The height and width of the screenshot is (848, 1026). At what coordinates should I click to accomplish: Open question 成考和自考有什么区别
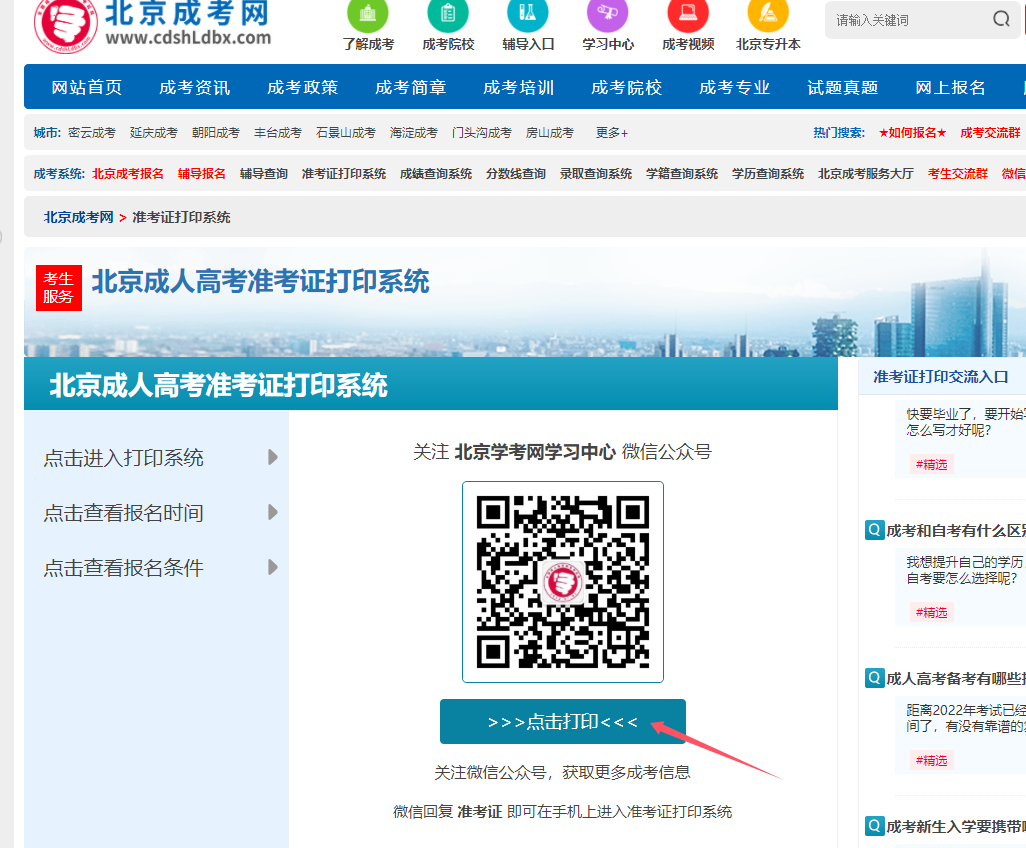[x=956, y=531]
